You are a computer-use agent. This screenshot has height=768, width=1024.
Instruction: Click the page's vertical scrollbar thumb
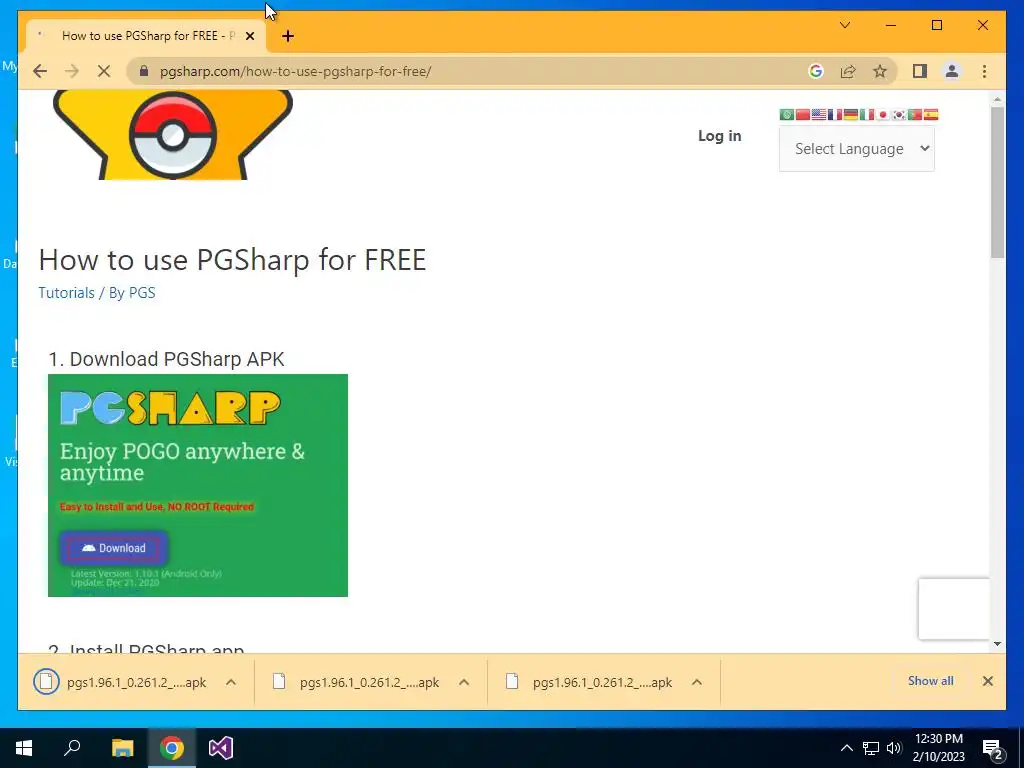coord(997,183)
